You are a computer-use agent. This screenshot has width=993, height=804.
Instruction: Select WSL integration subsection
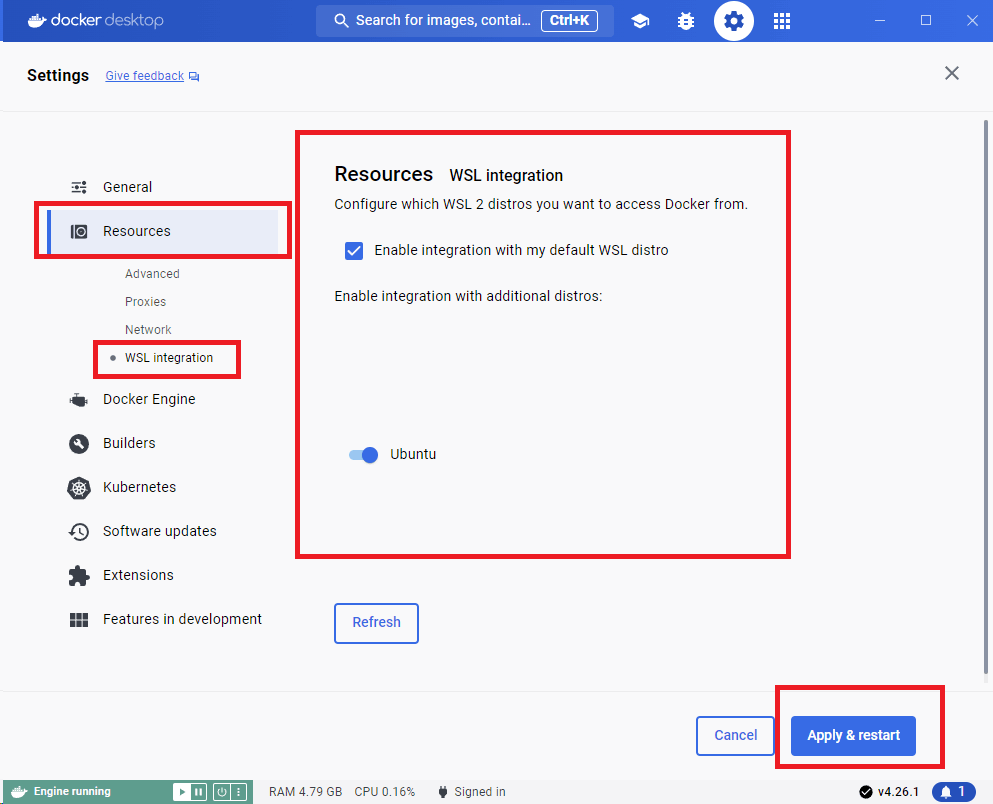click(168, 358)
